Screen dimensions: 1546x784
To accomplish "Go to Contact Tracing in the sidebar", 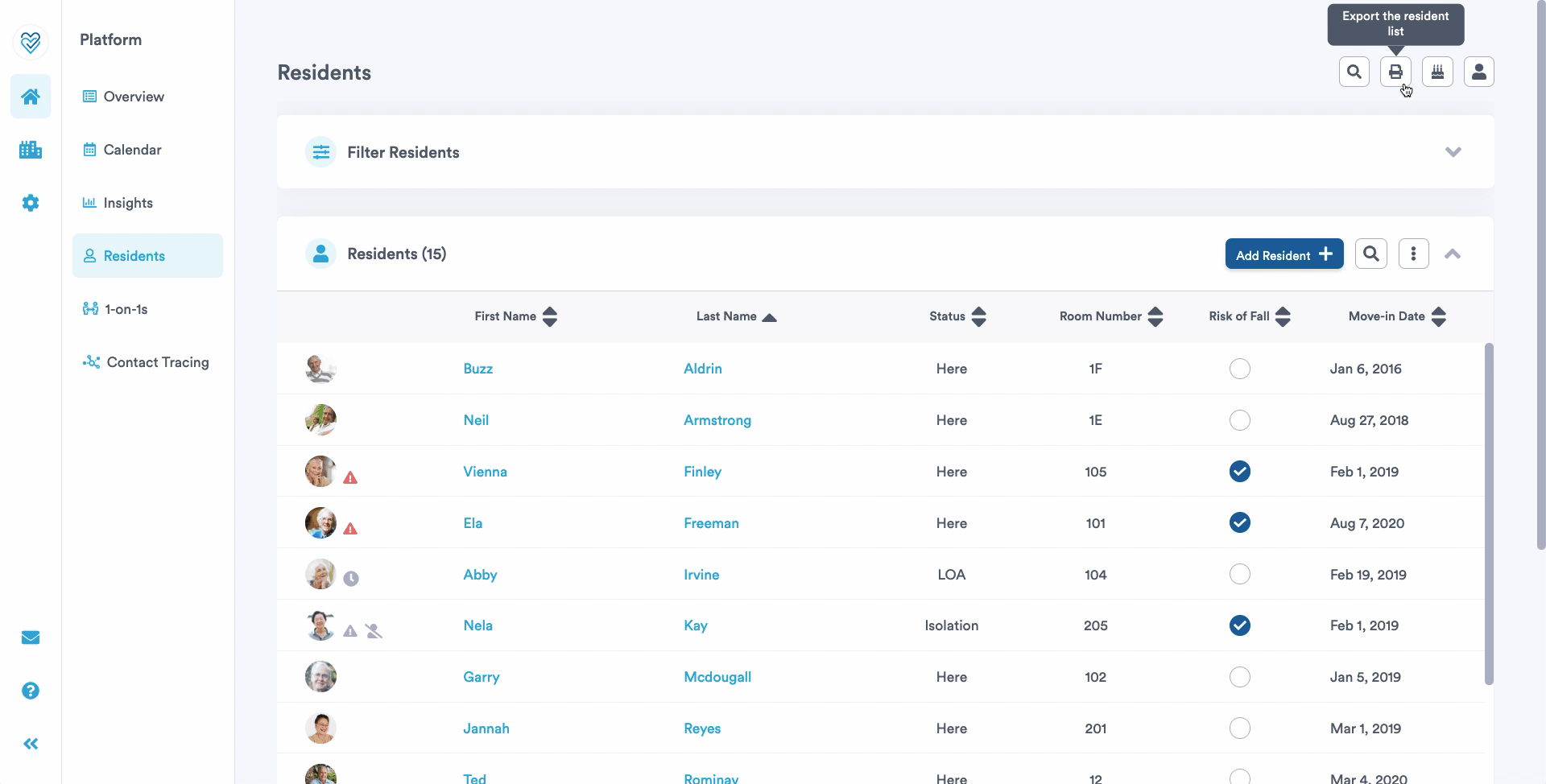I will click(x=157, y=362).
